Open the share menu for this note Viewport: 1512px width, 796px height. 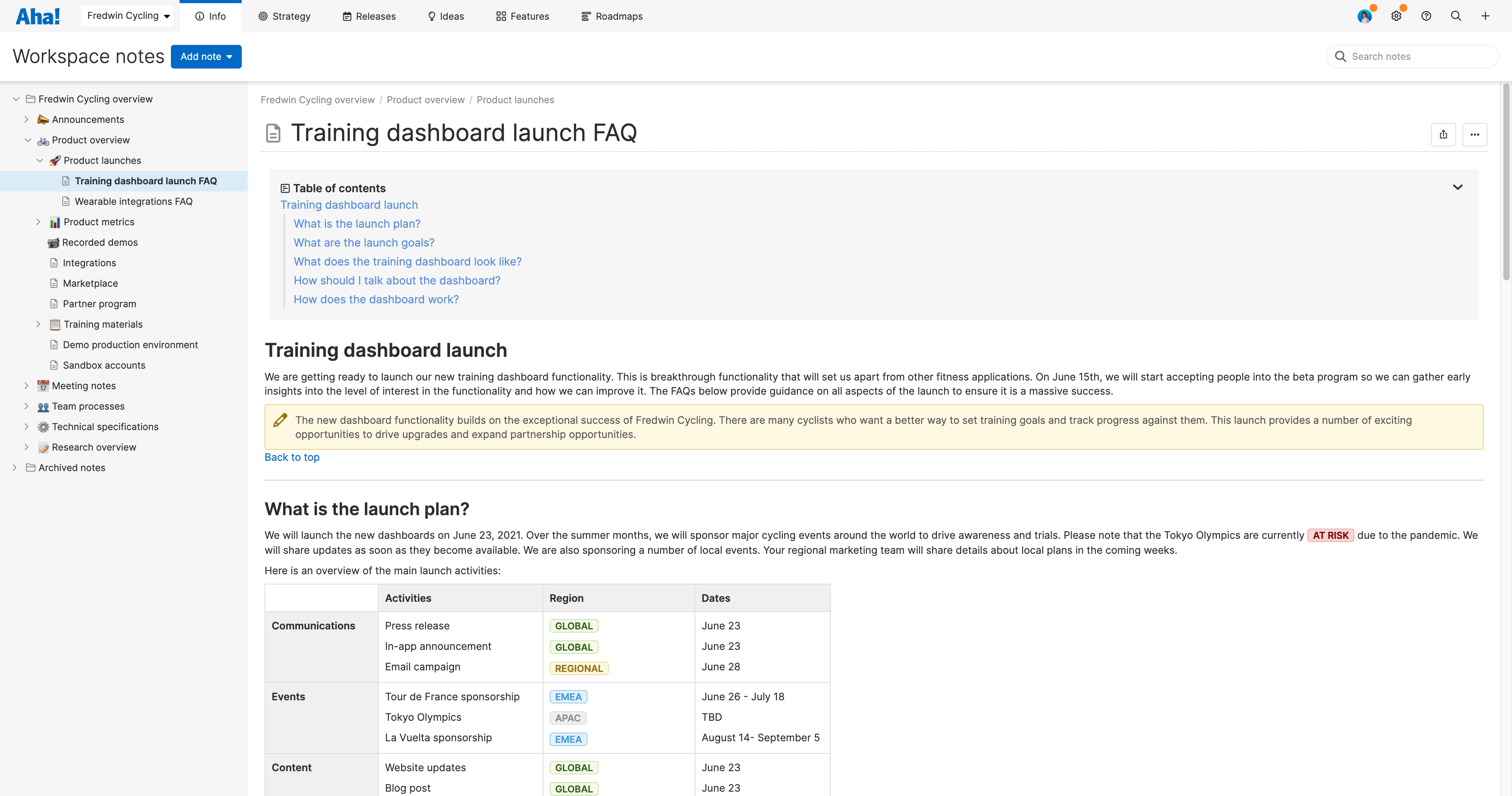click(x=1444, y=134)
